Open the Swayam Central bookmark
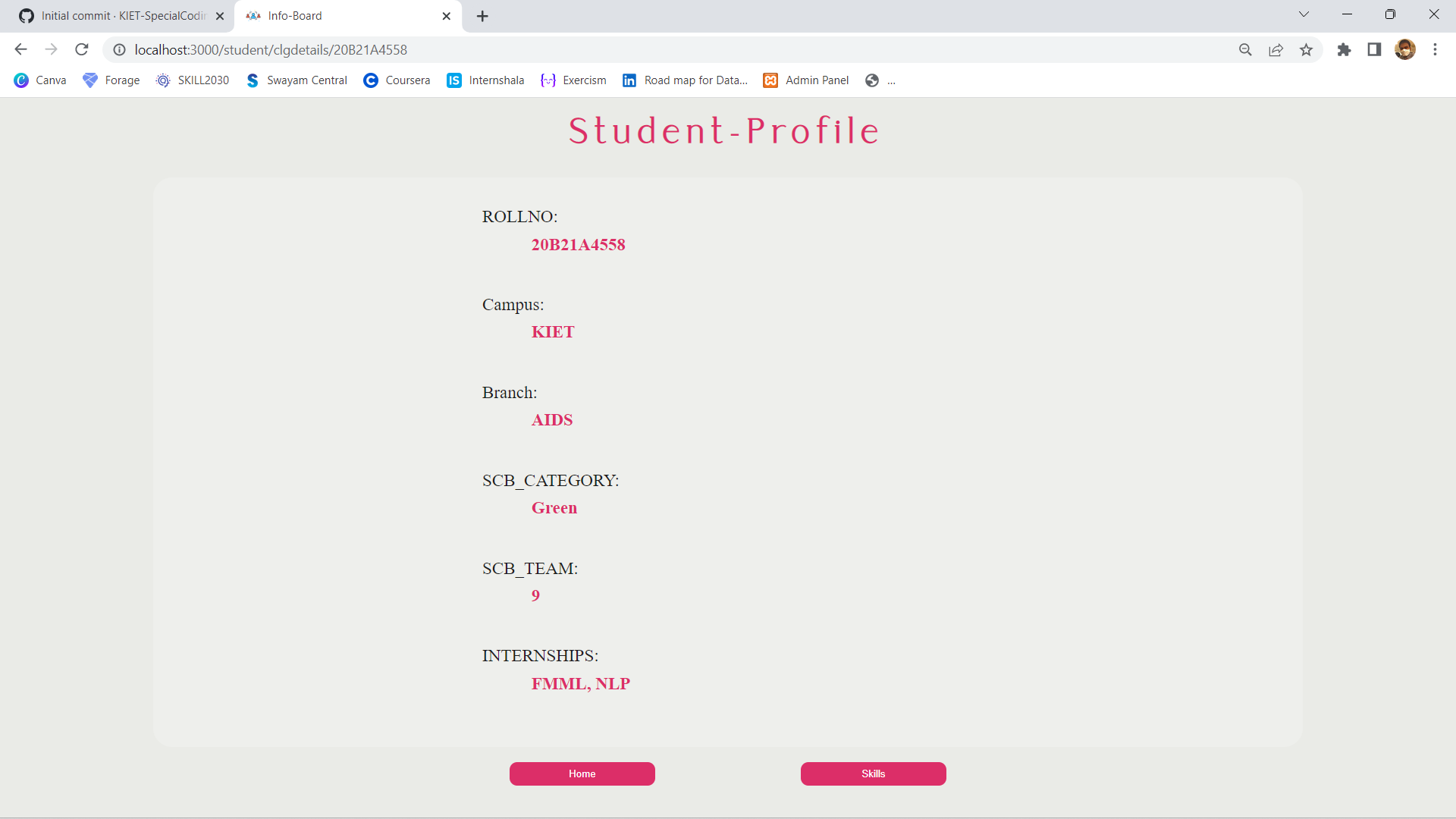 tap(297, 80)
